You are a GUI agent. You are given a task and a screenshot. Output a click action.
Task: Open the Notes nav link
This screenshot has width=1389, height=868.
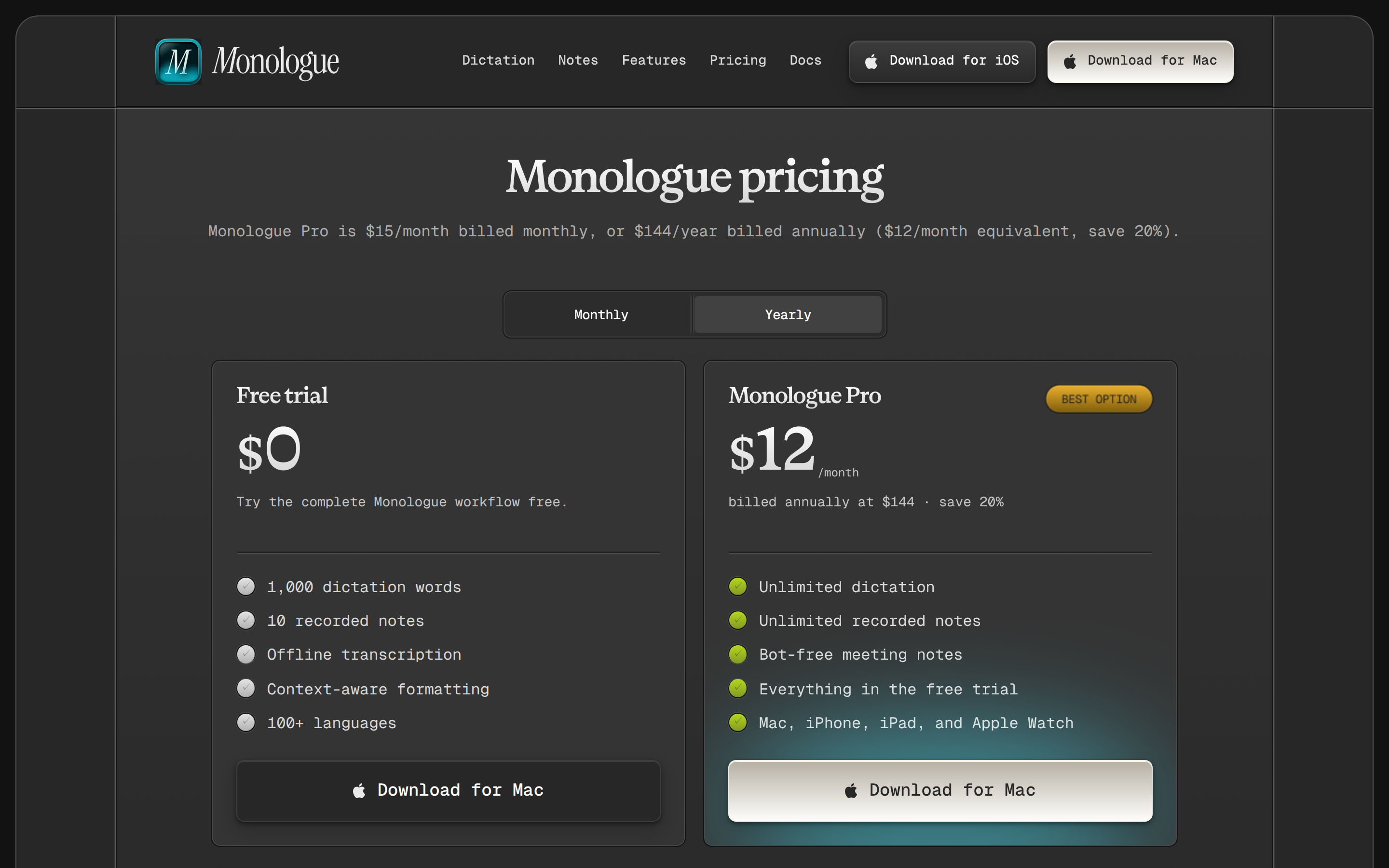click(x=578, y=60)
